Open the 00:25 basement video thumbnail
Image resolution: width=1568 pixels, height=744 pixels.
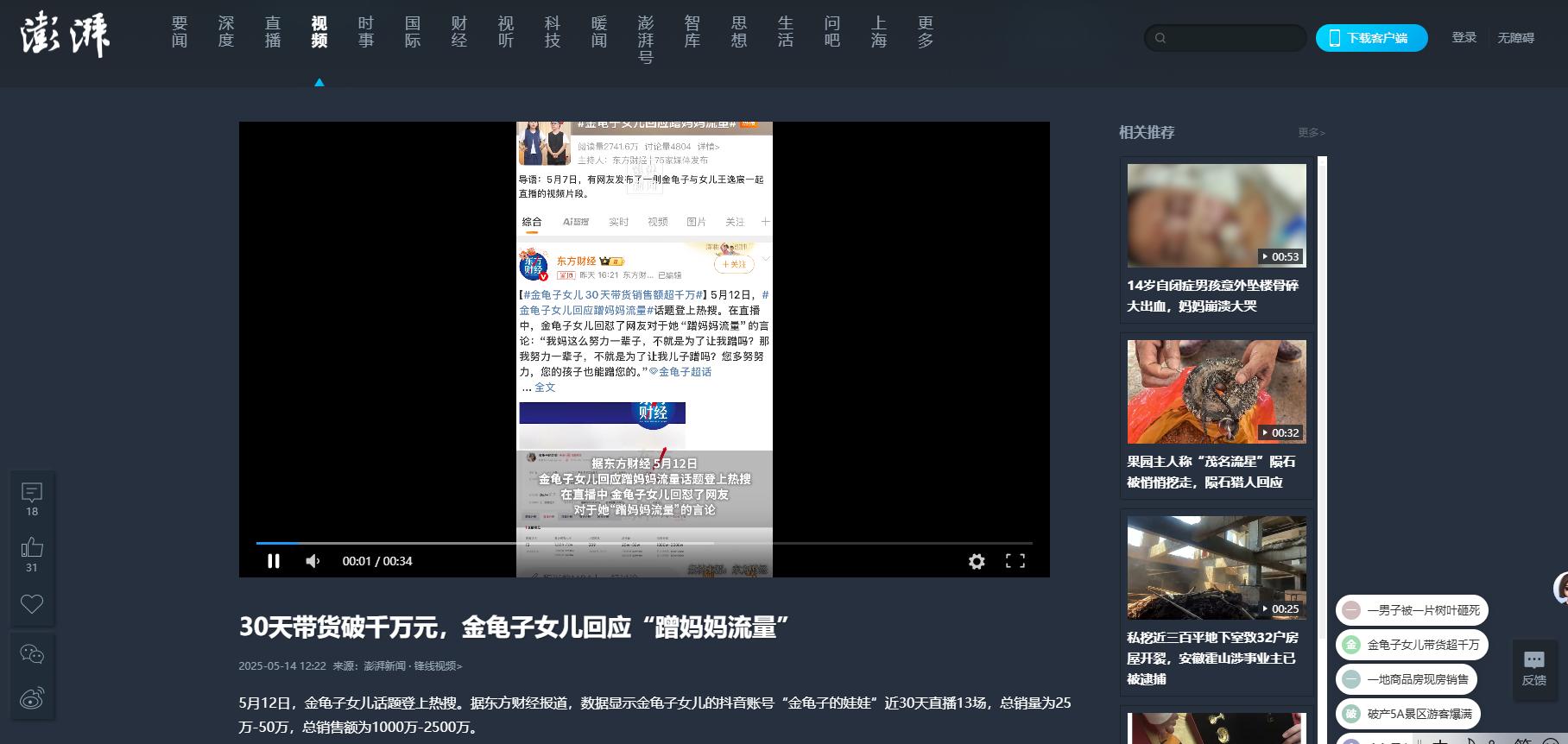[1217, 568]
